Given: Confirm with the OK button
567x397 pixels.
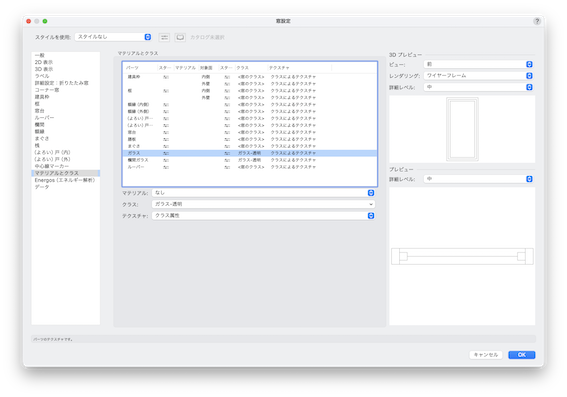Looking at the screenshot, I should coord(521,355).
